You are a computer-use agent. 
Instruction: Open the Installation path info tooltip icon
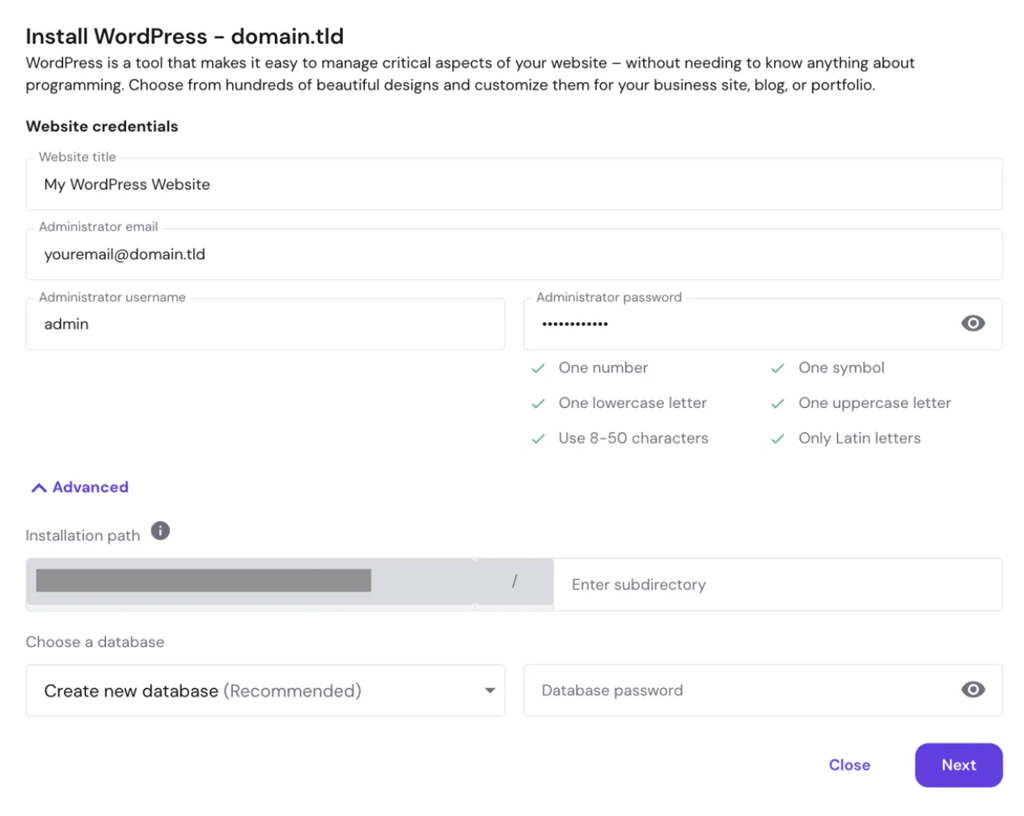[x=160, y=531]
